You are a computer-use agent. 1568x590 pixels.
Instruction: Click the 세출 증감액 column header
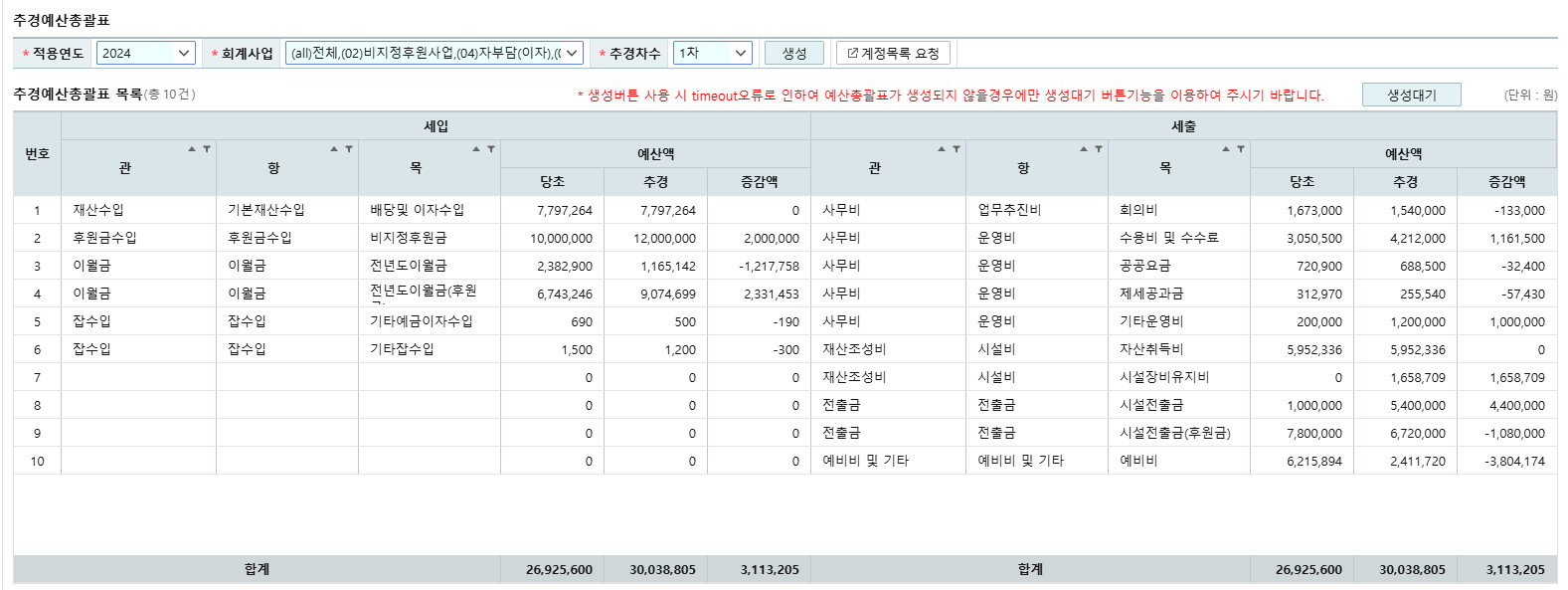[x=1506, y=181]
